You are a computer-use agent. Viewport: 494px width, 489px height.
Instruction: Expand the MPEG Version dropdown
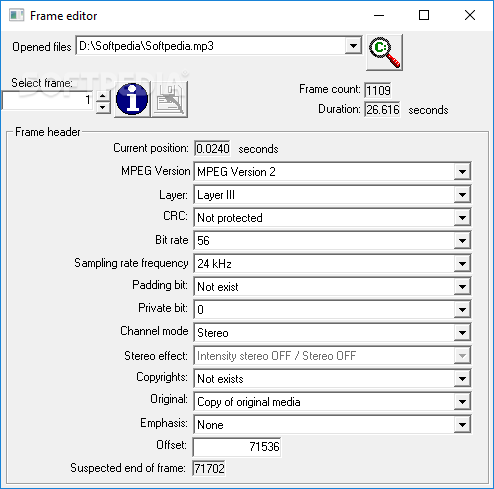coord(462,172)
